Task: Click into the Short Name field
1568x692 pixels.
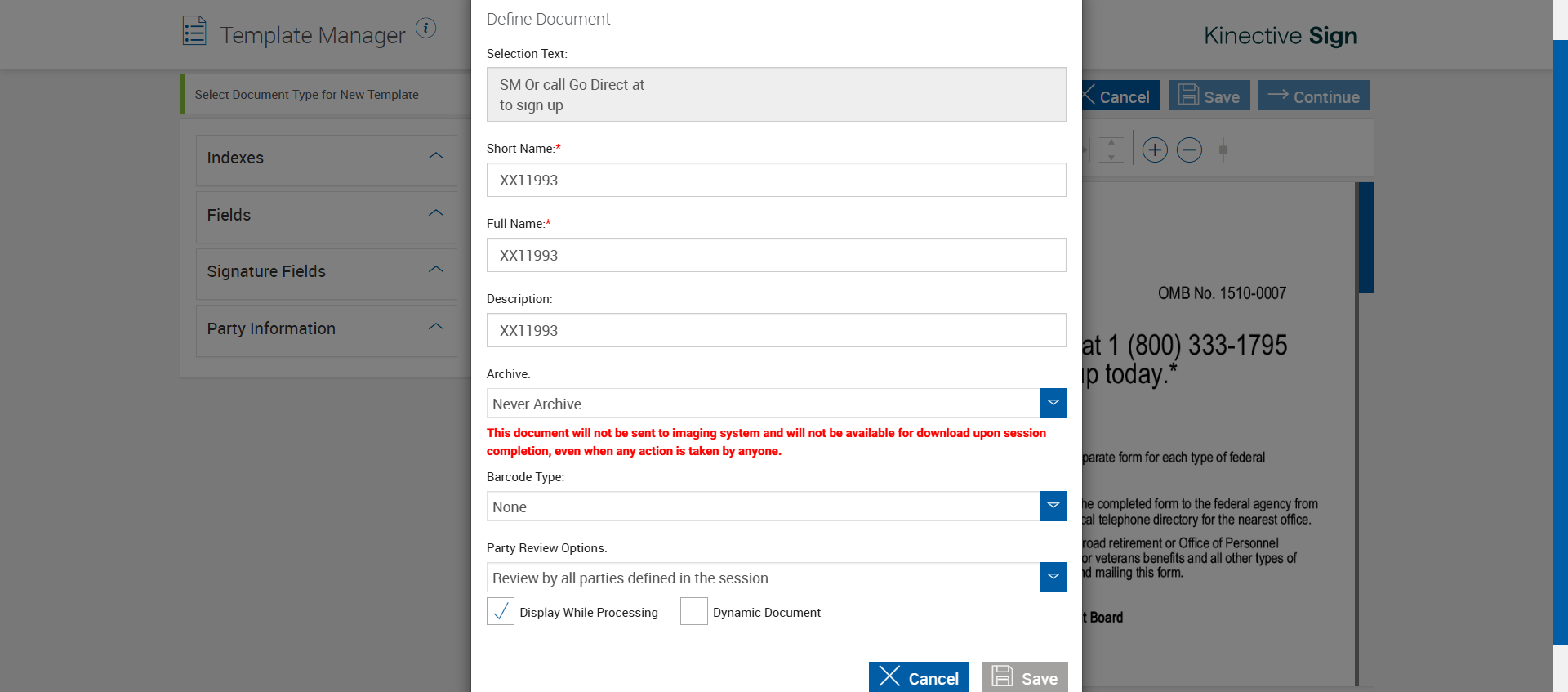Action: point(776,180)
